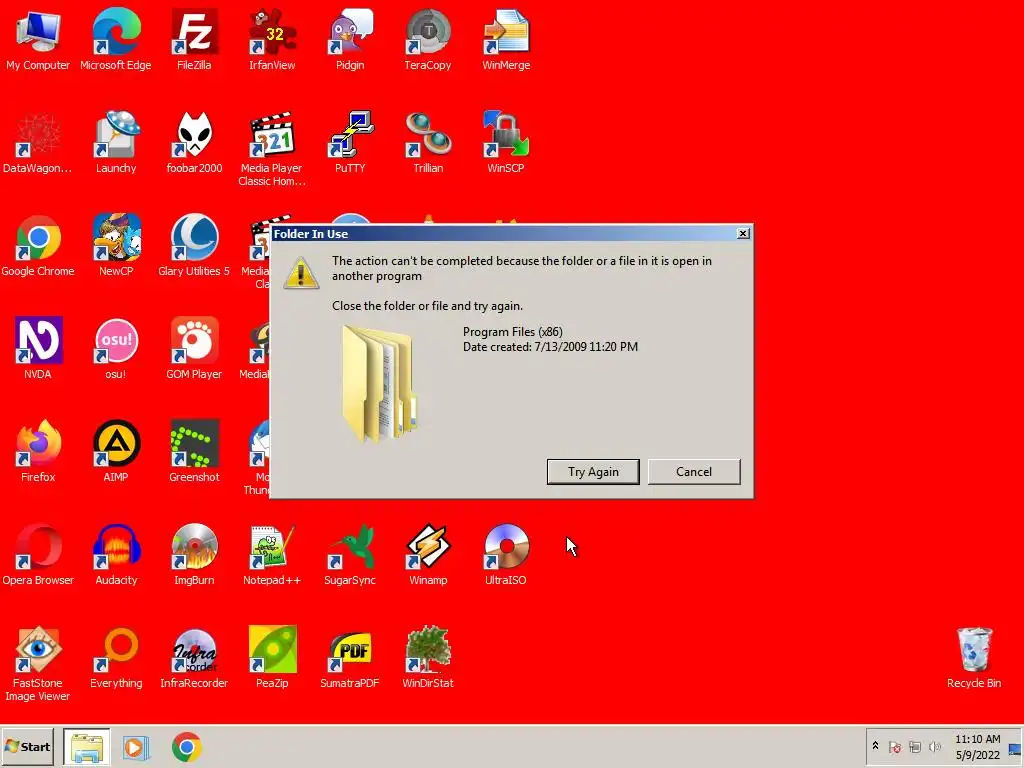Screen dimensions: 1024x768
Task: Click the network tray icon
Action: point(915,747)
